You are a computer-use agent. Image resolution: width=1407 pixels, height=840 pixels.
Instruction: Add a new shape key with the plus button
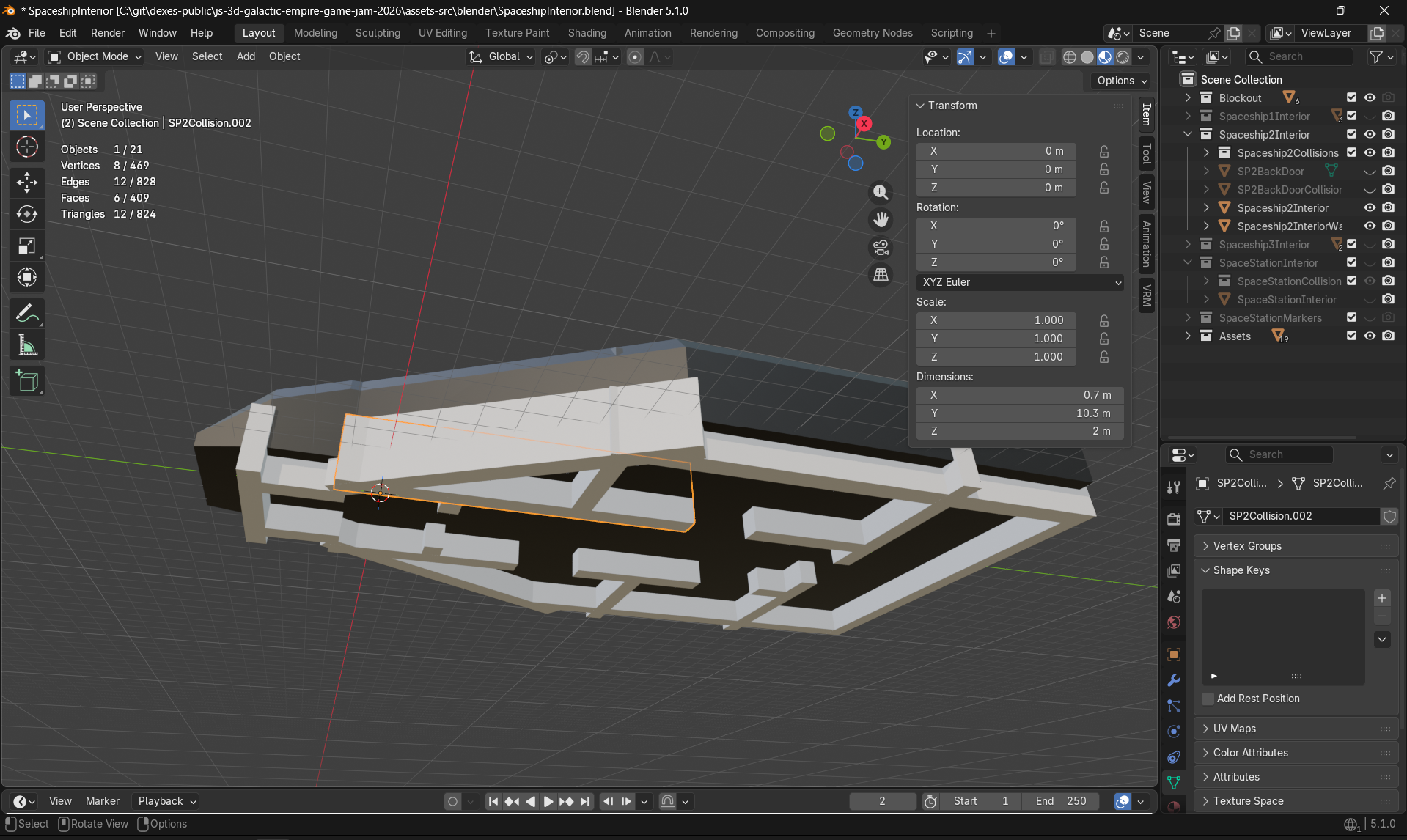(1381, 598)
